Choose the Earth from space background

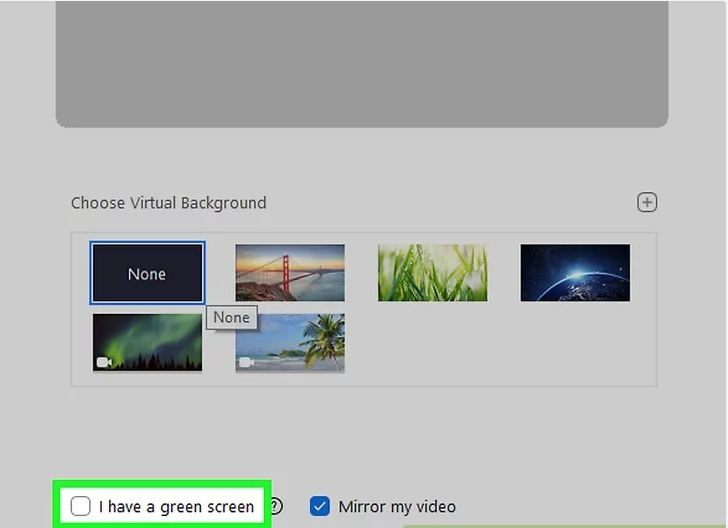point(575,273)
